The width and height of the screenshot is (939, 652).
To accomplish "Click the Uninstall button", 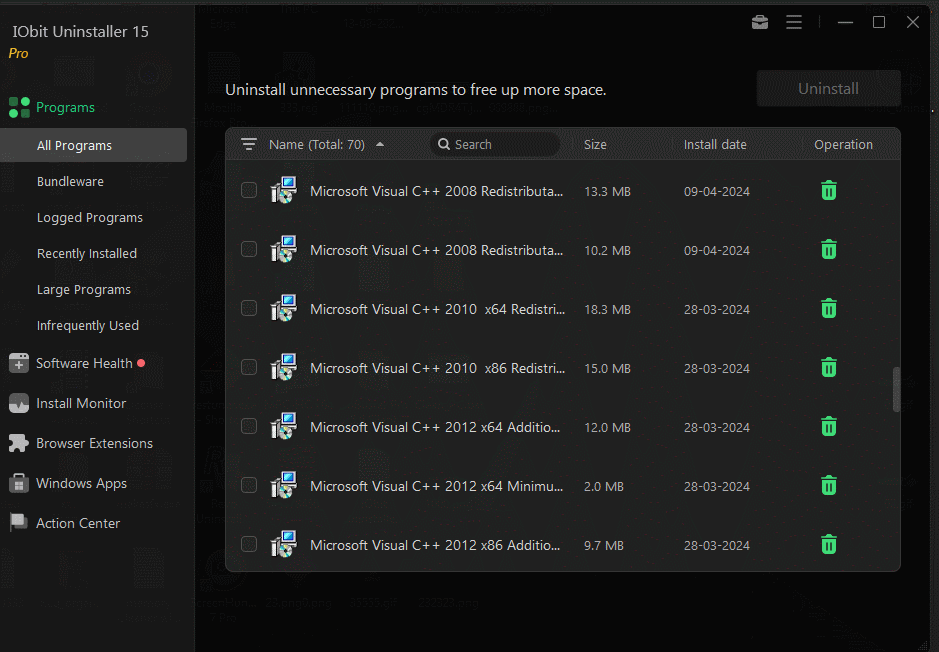I will tap(829, 89).
